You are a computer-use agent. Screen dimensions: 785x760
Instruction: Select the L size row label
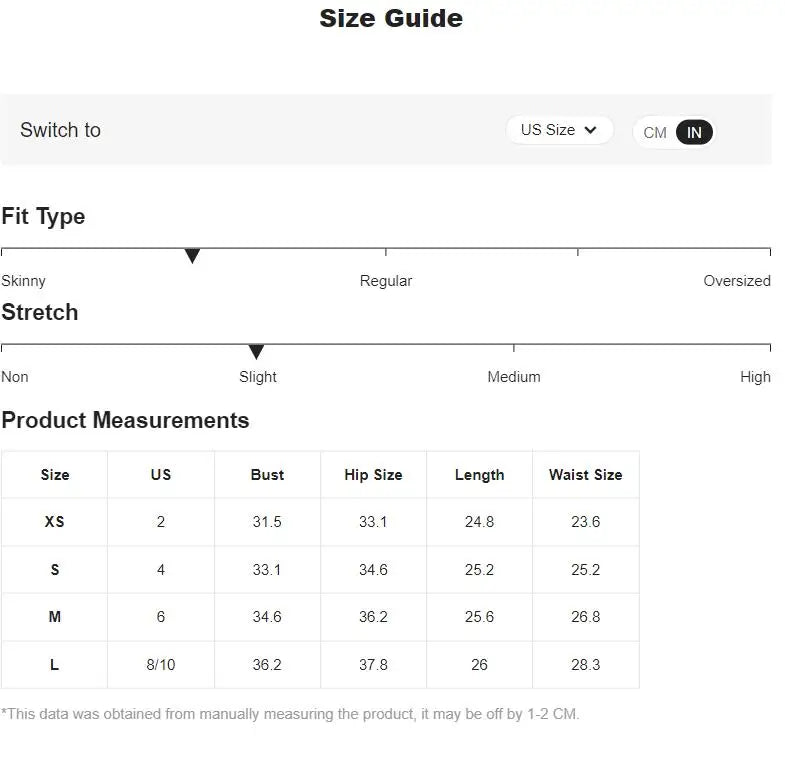(x=55, y=665)
